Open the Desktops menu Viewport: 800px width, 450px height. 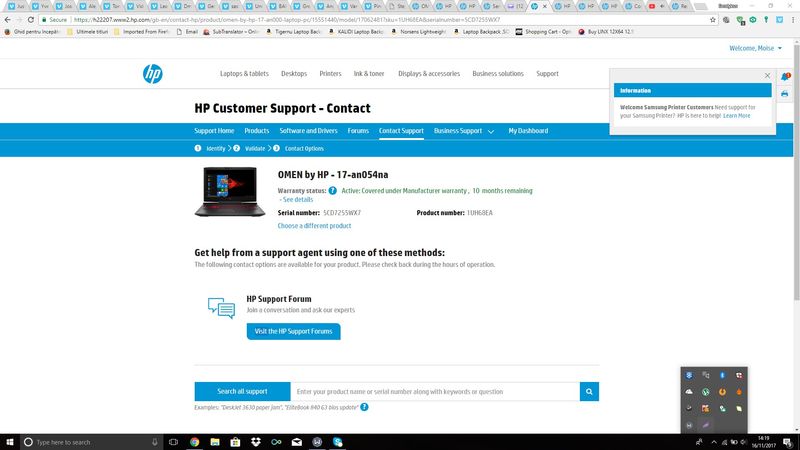pos(294,73)
